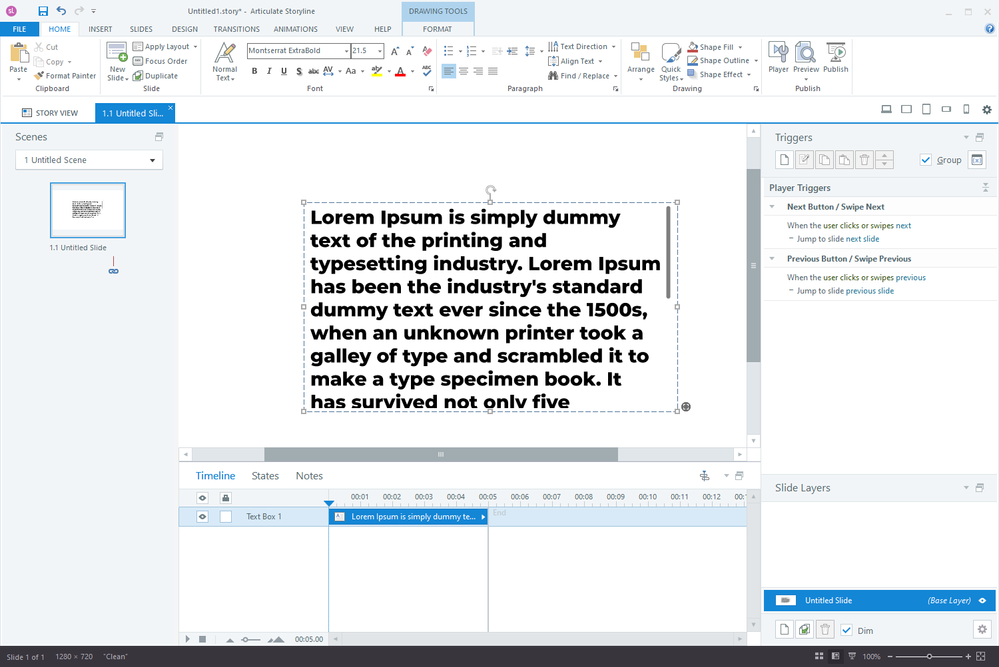Hide Text Box 1 using eye icon

point(202,517)
